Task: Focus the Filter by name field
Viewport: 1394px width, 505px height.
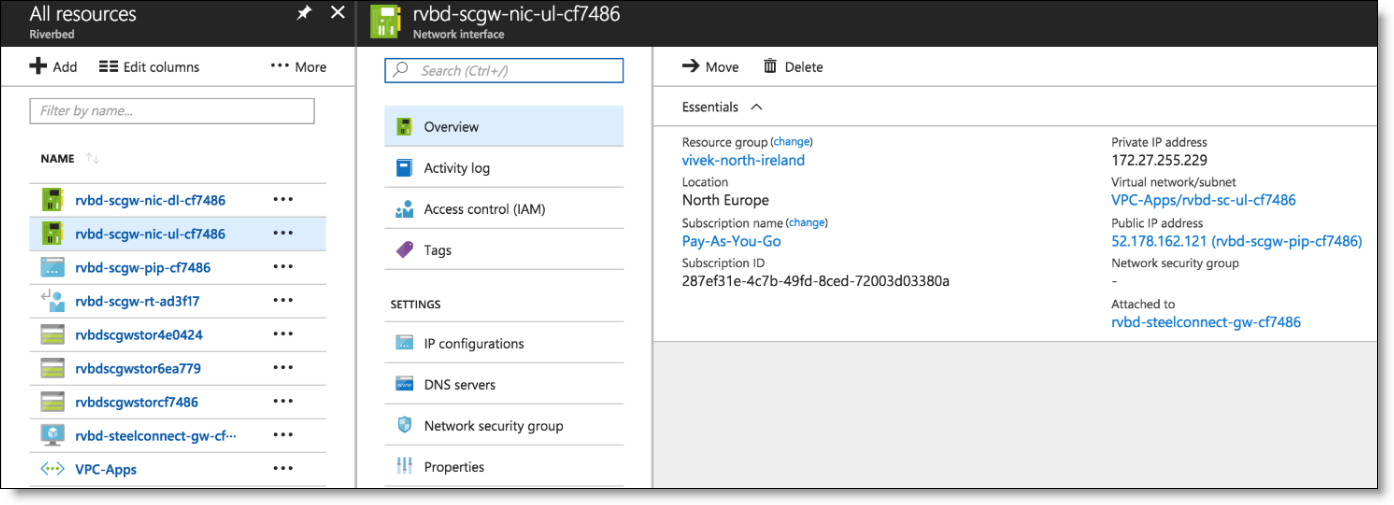Action: tap(172, 111)
